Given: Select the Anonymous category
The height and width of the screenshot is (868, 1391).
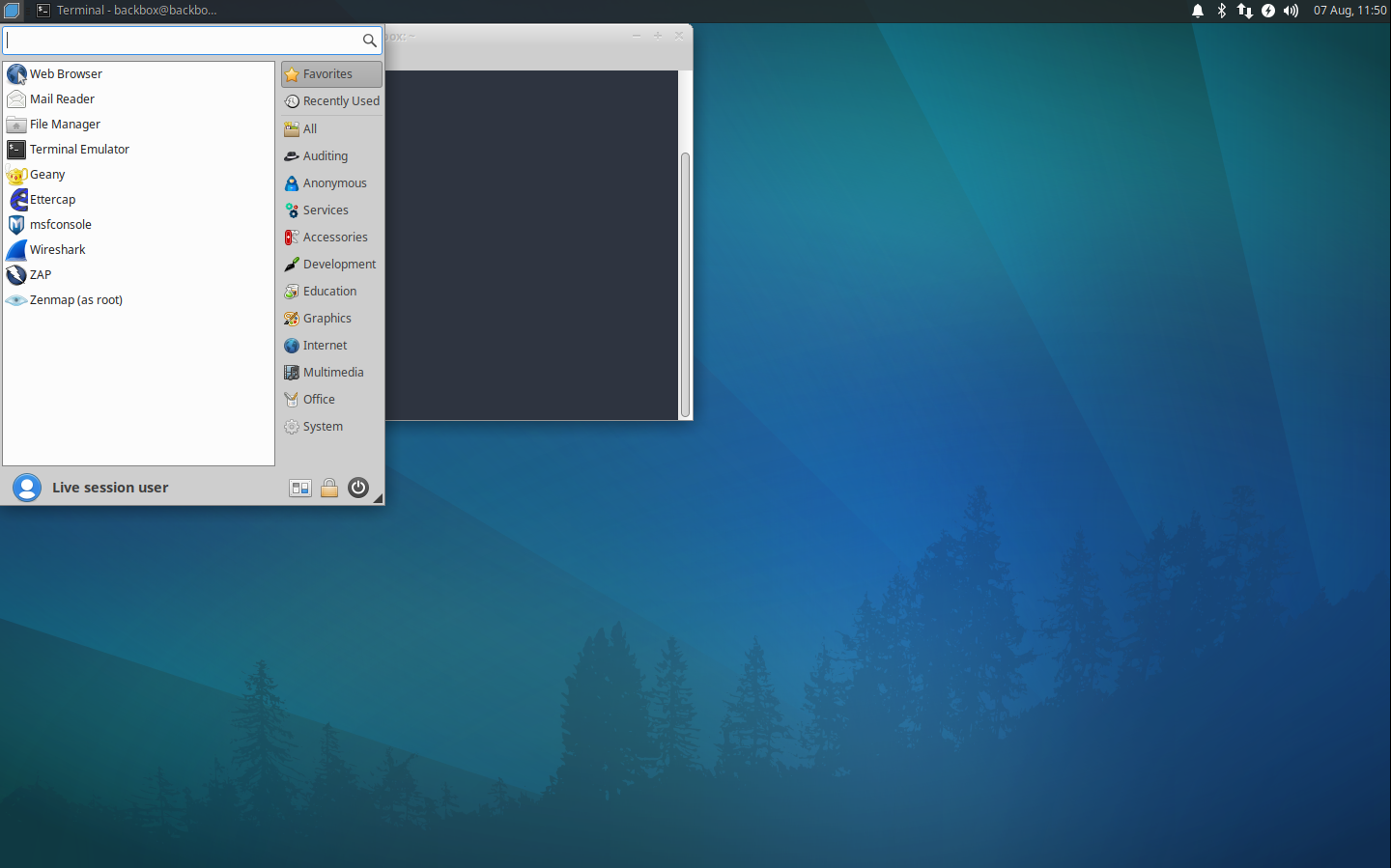Looking at the screenshot, I should pos(334,183).
